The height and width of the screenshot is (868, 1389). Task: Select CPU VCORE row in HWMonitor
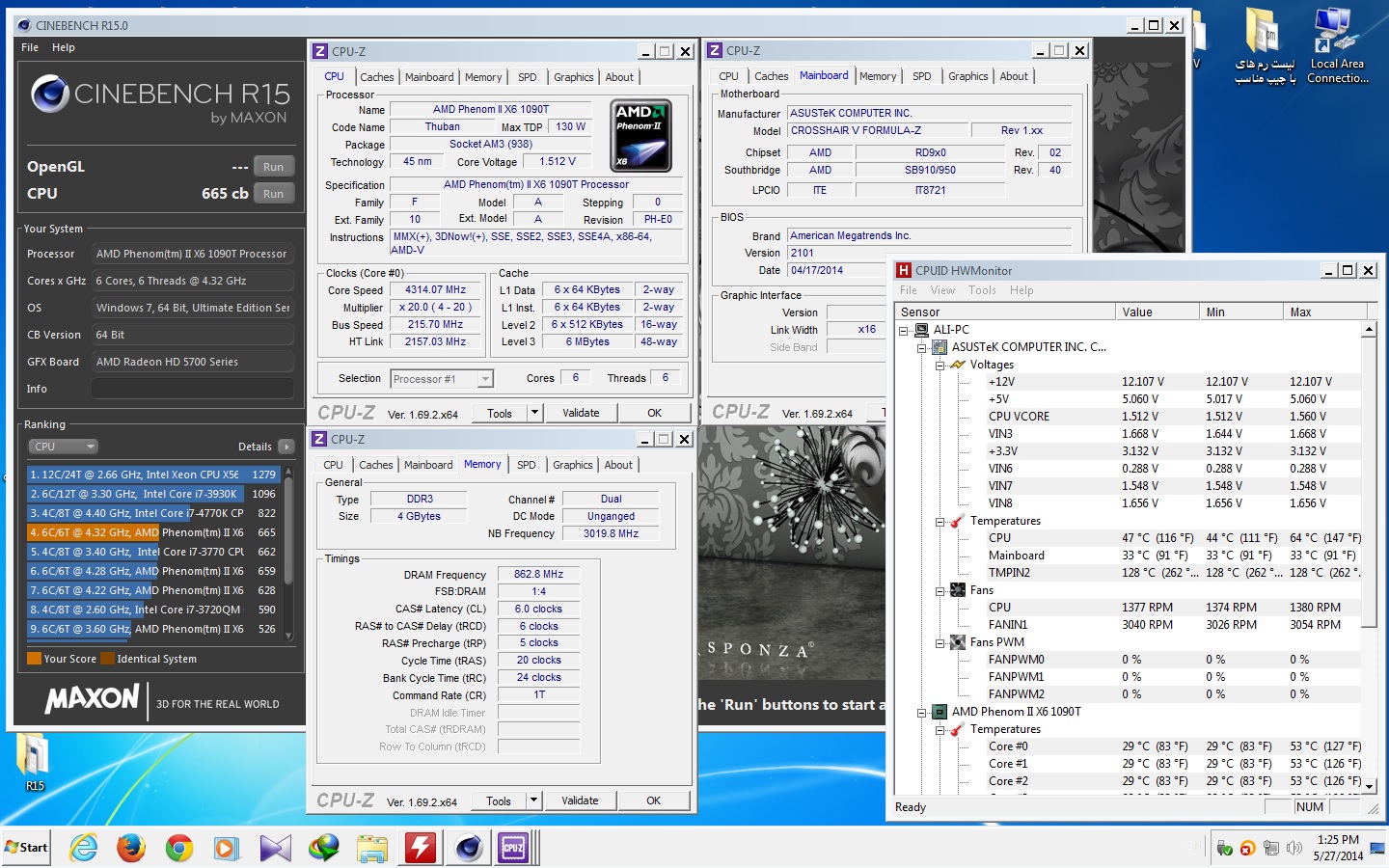[1127, 417]
